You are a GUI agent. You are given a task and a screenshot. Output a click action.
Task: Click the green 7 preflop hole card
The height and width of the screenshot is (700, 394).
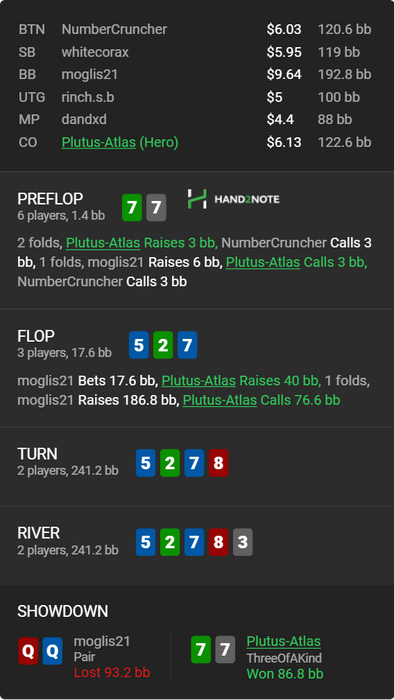(132, 208)
